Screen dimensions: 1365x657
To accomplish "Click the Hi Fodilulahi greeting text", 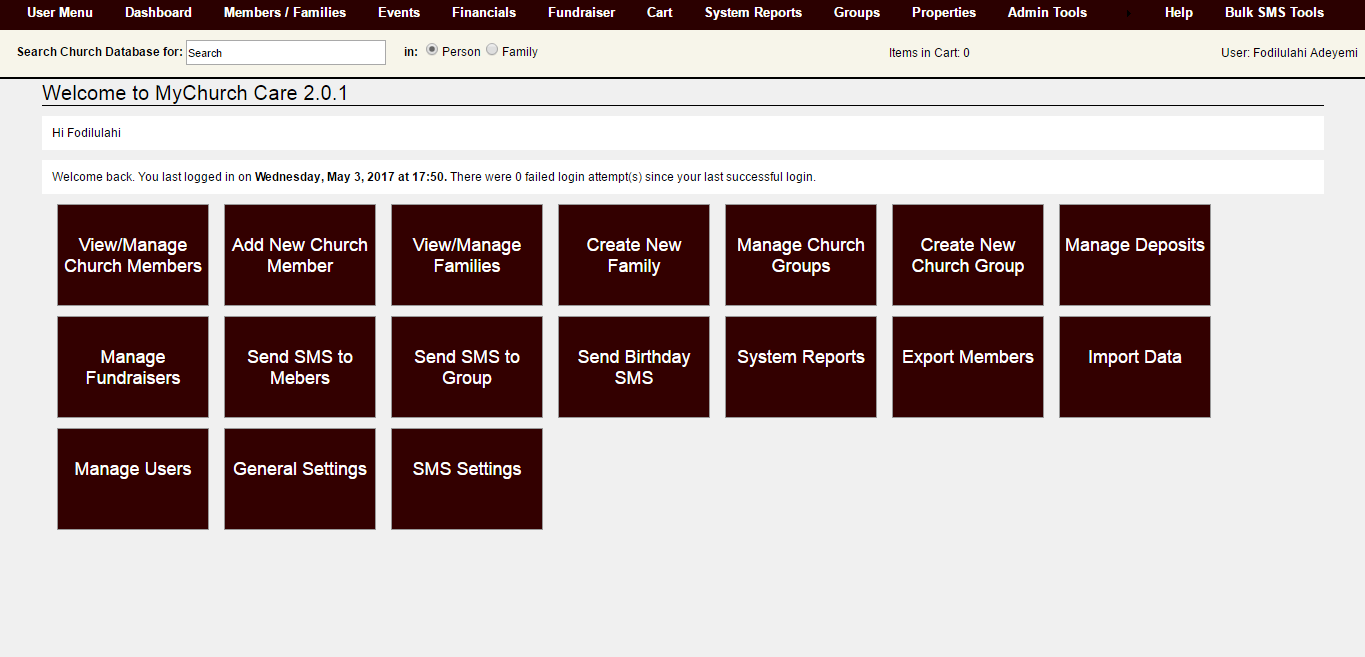I will click(86, 133).
